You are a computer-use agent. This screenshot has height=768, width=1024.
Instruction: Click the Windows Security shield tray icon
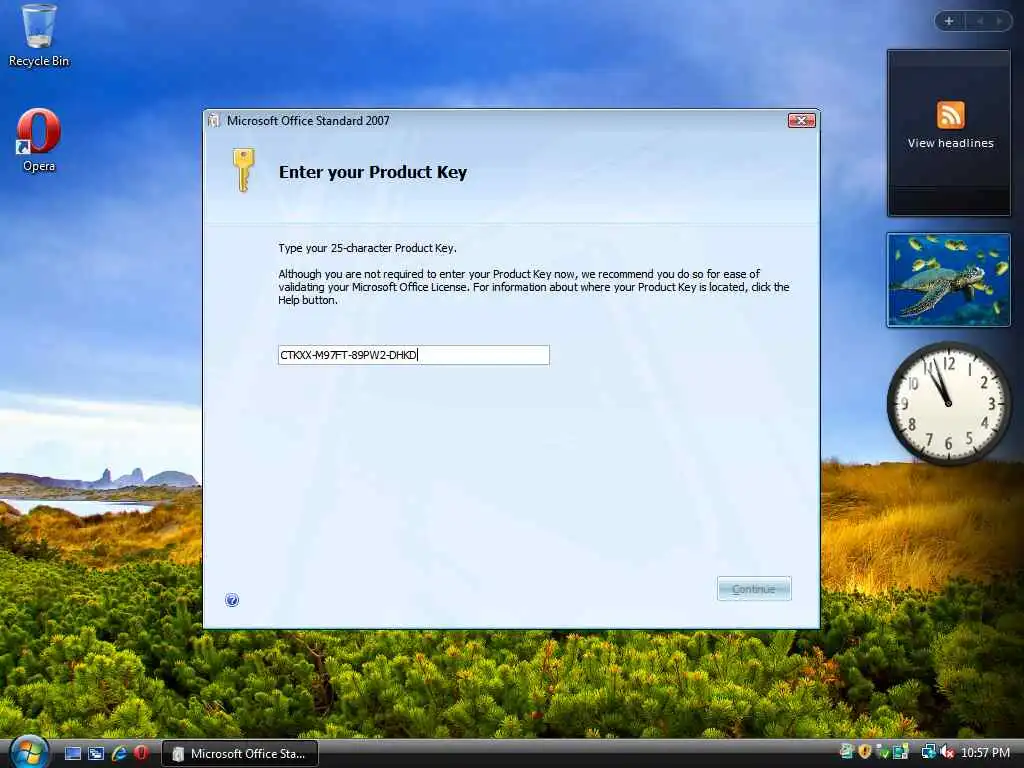pos(865,752)
